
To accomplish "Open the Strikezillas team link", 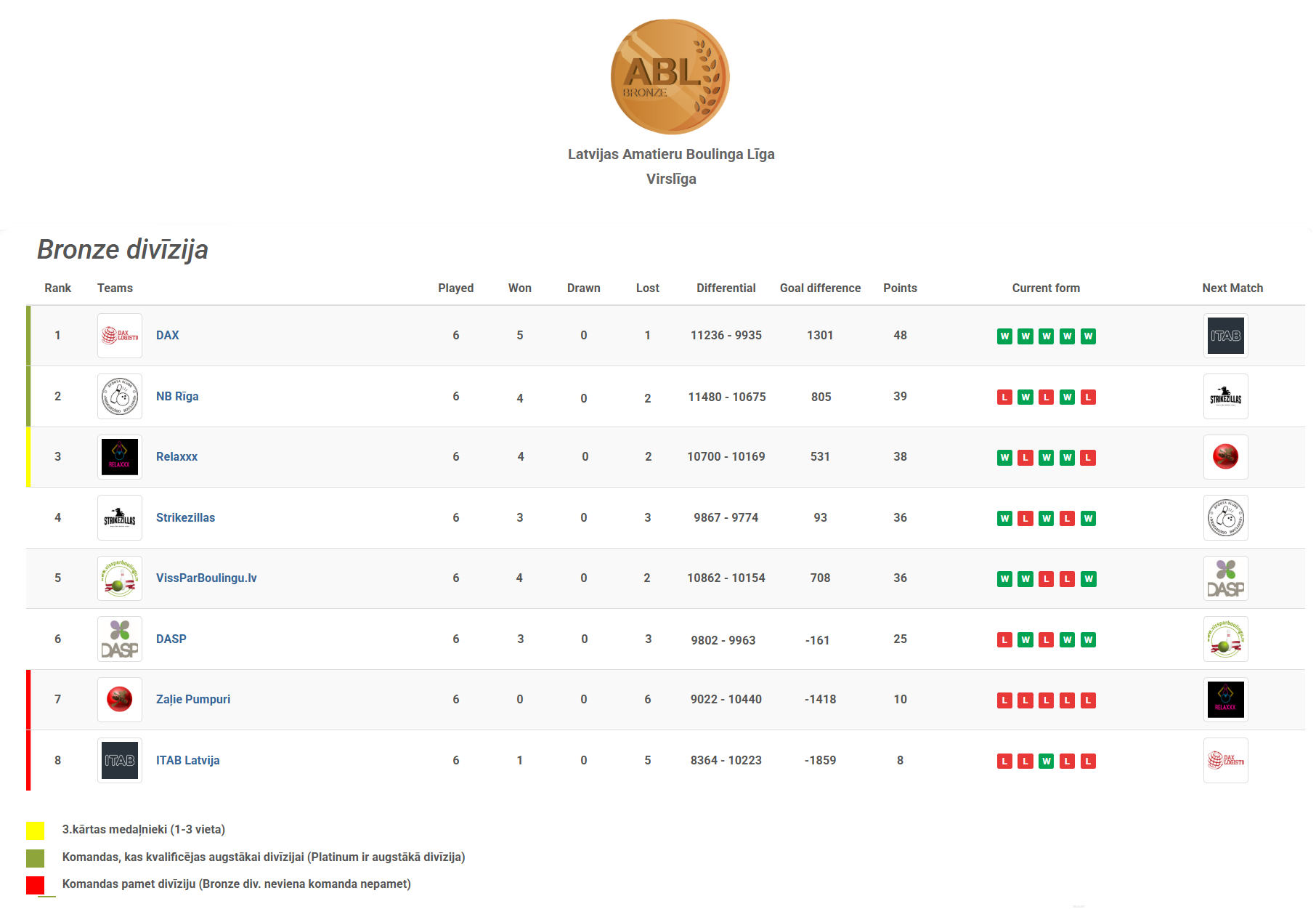I will click(x=185, y=518).
